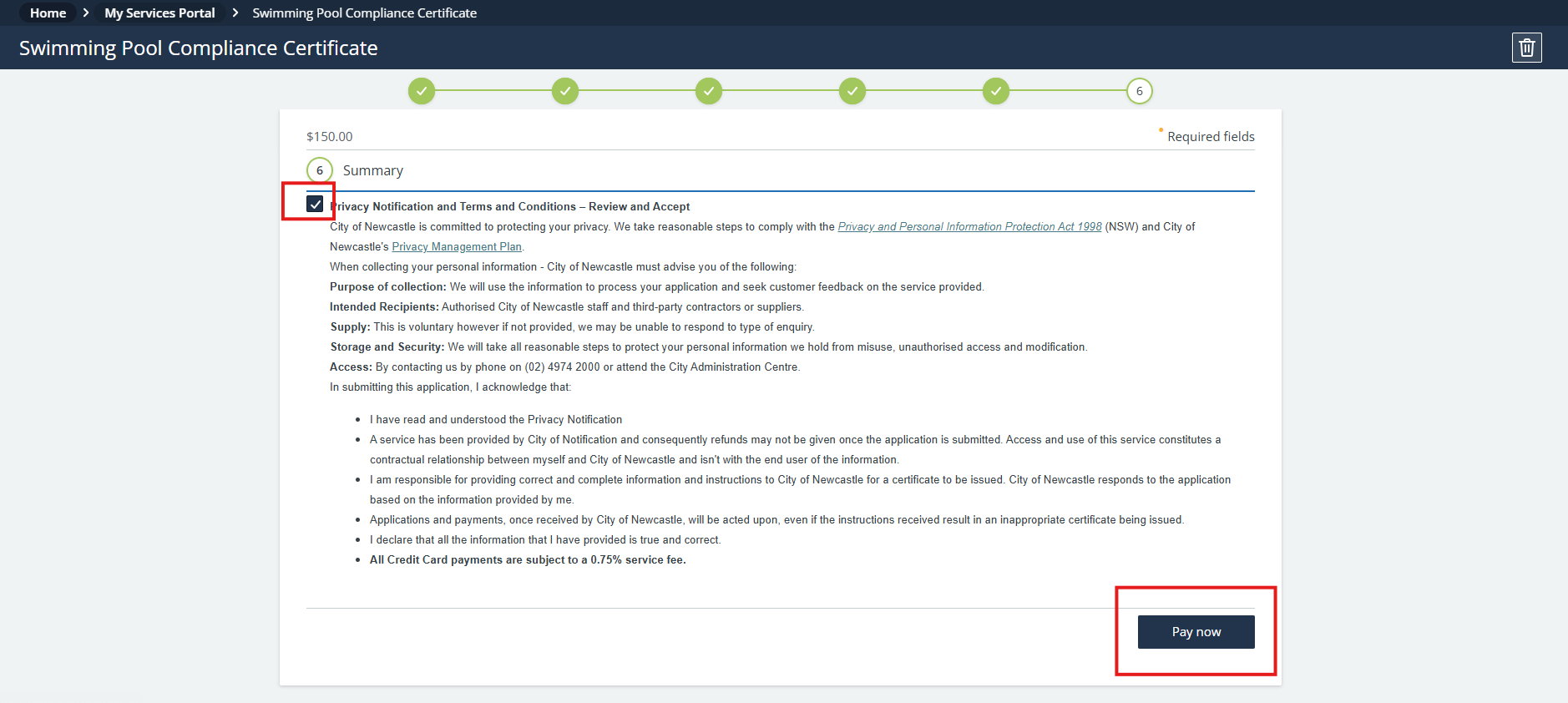Viewport: 1568px width, 703px height.
Task: Go to the first completed step checkmark
Action: pyautogui.click(x=422, y=91)
